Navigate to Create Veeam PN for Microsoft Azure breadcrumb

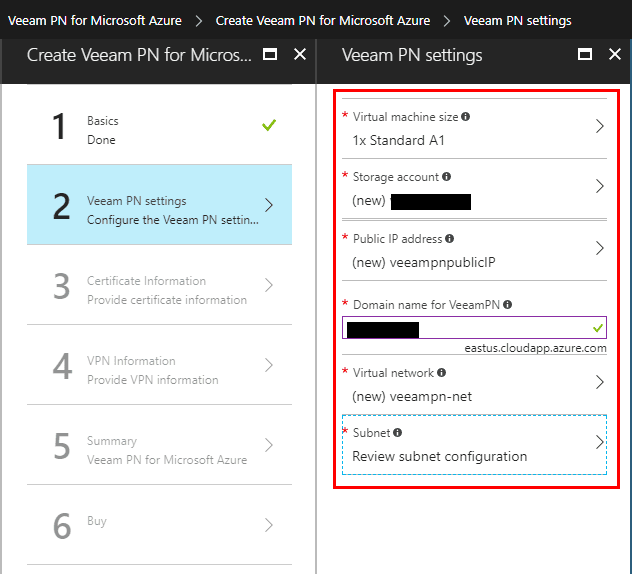pyautogui.click(x=323, y=21)
